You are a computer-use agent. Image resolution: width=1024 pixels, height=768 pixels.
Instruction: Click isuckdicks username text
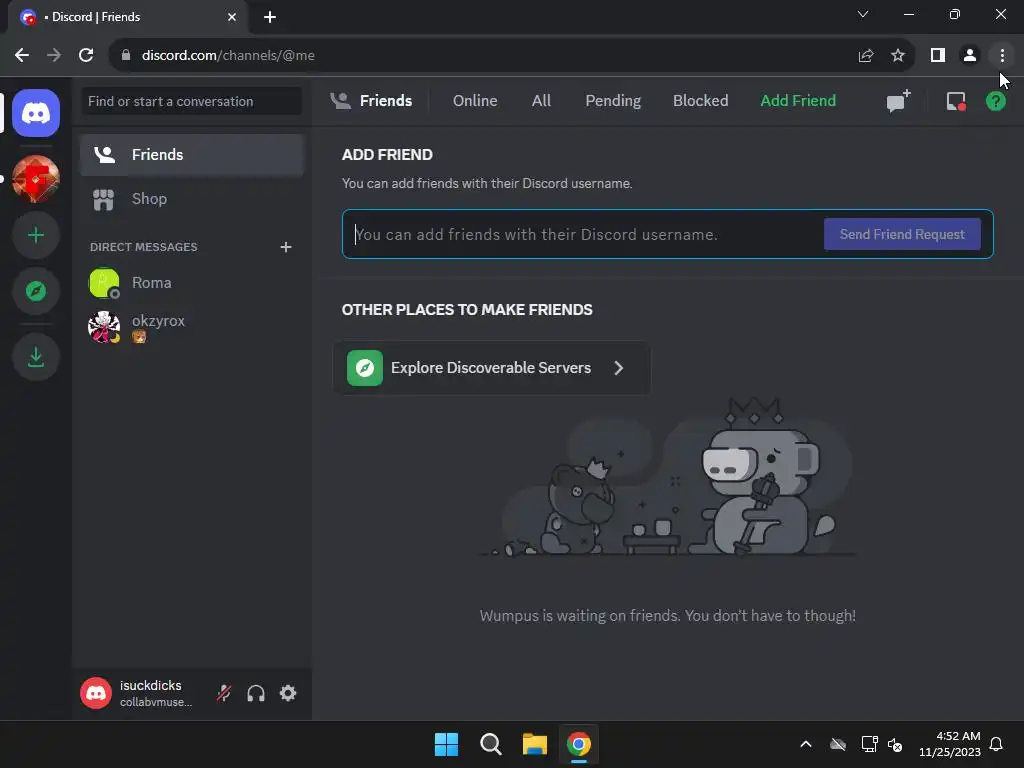[x=151, y=685]
